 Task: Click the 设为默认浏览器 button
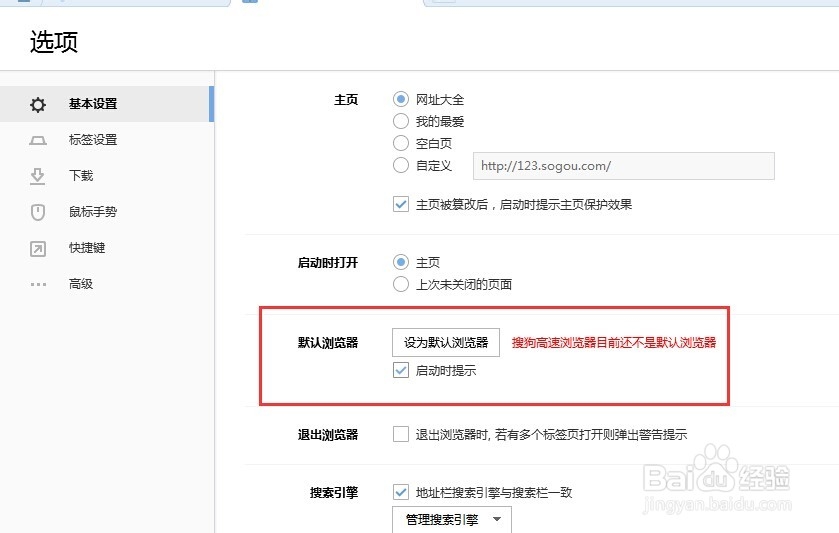[x=446, y=342]
